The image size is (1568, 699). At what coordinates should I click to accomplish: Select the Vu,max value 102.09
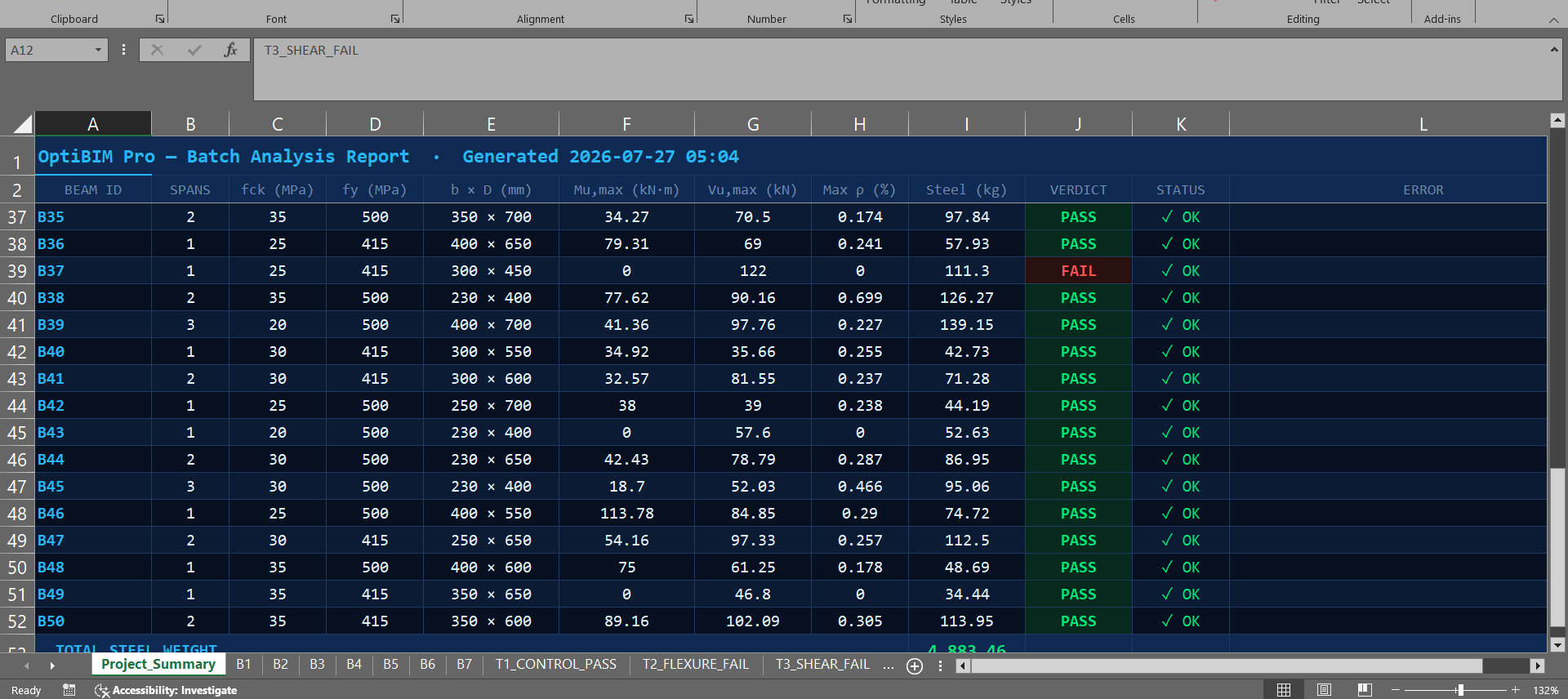click(752, 621)
